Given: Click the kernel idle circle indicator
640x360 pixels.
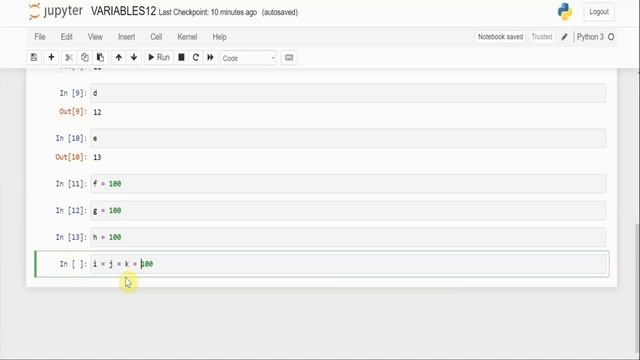Looking at the screenshot, I should tap(611, 37).
